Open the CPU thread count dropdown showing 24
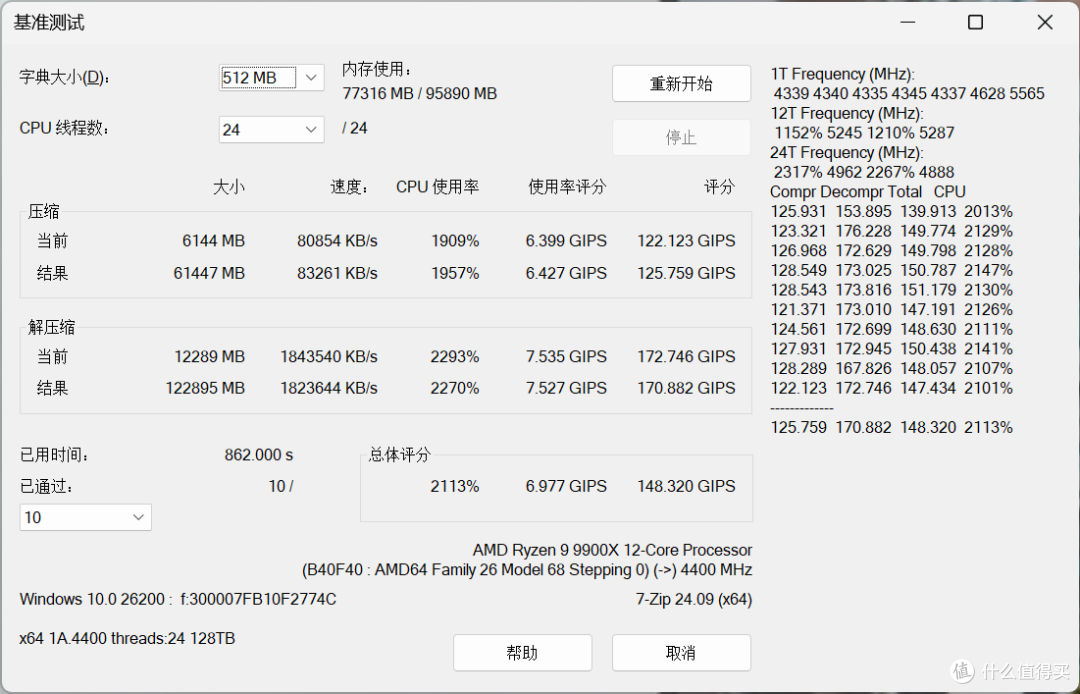Screen dimensions: 1080x694 [271, 129]
